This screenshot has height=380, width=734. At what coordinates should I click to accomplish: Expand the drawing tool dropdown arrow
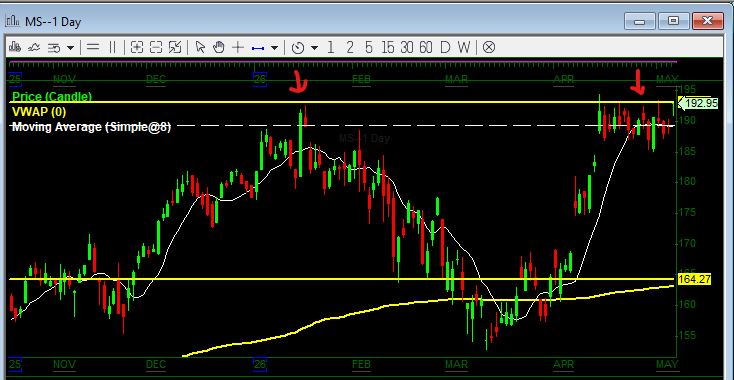click(x=274, y=48)
